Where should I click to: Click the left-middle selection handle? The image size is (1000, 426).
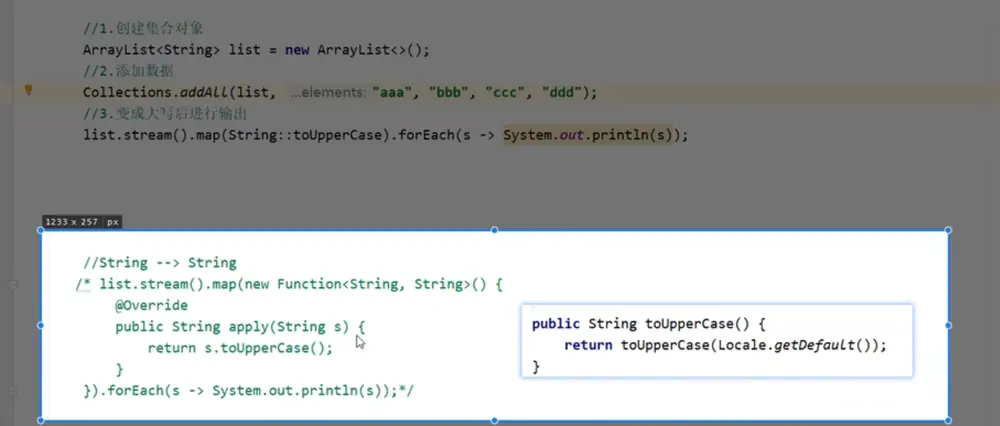tap(41, 325)
